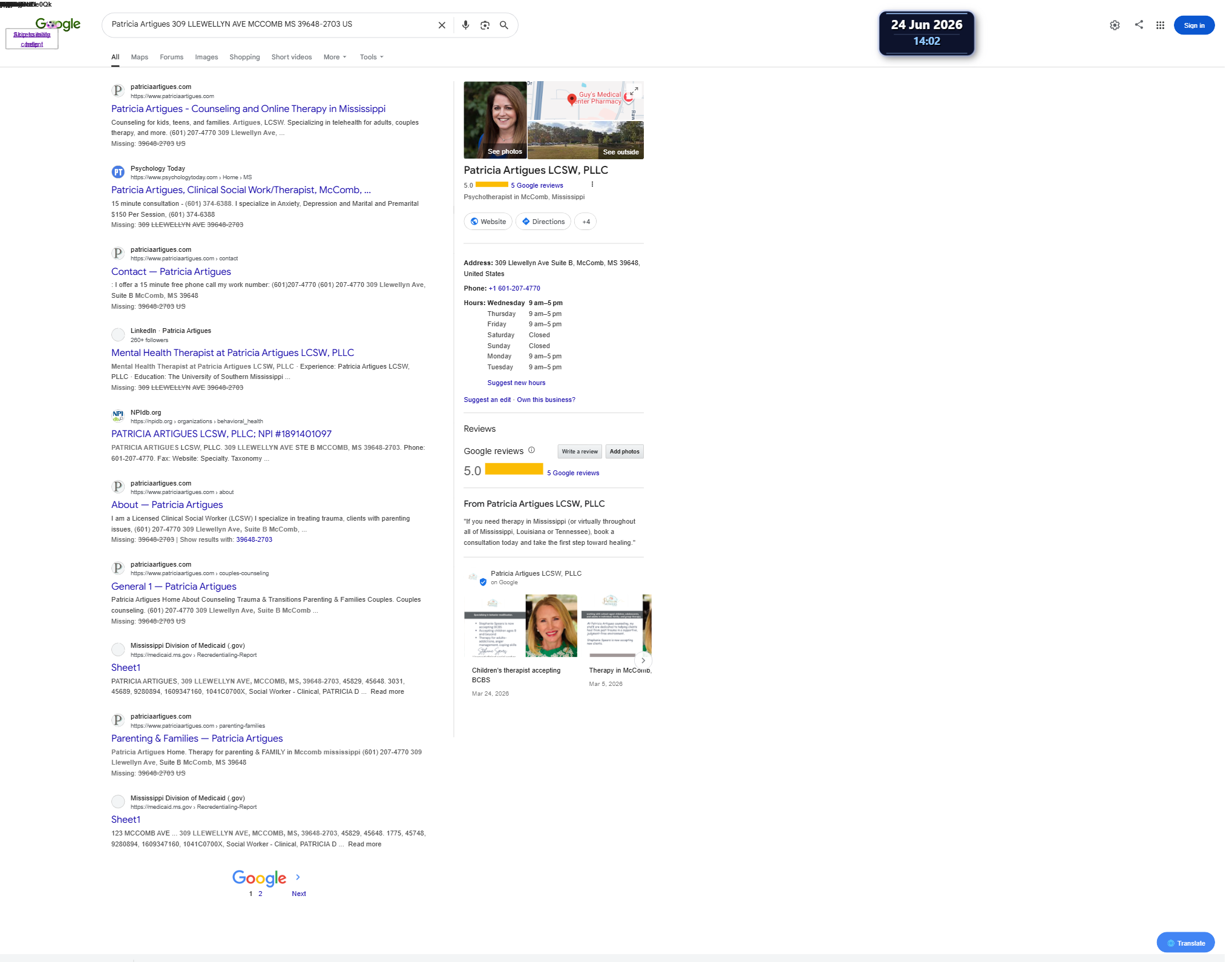Click the info icon next to Google reviews

pyautogui.click(x=532, y=450)
